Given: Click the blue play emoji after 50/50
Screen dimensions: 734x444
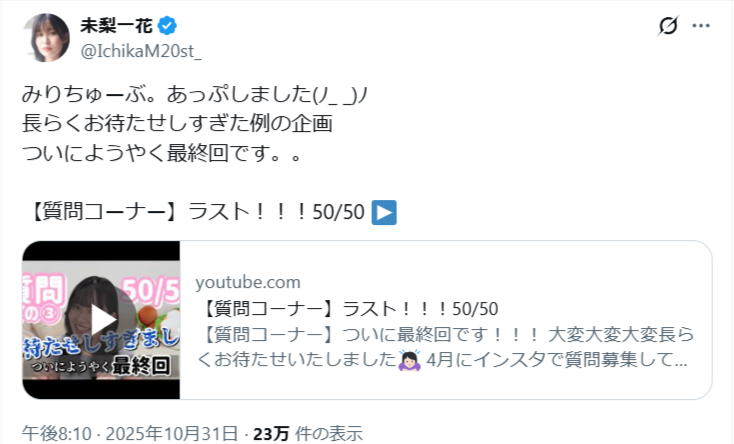Looking at the screenshot, I should pyautogui.click(x=384, y=212).
